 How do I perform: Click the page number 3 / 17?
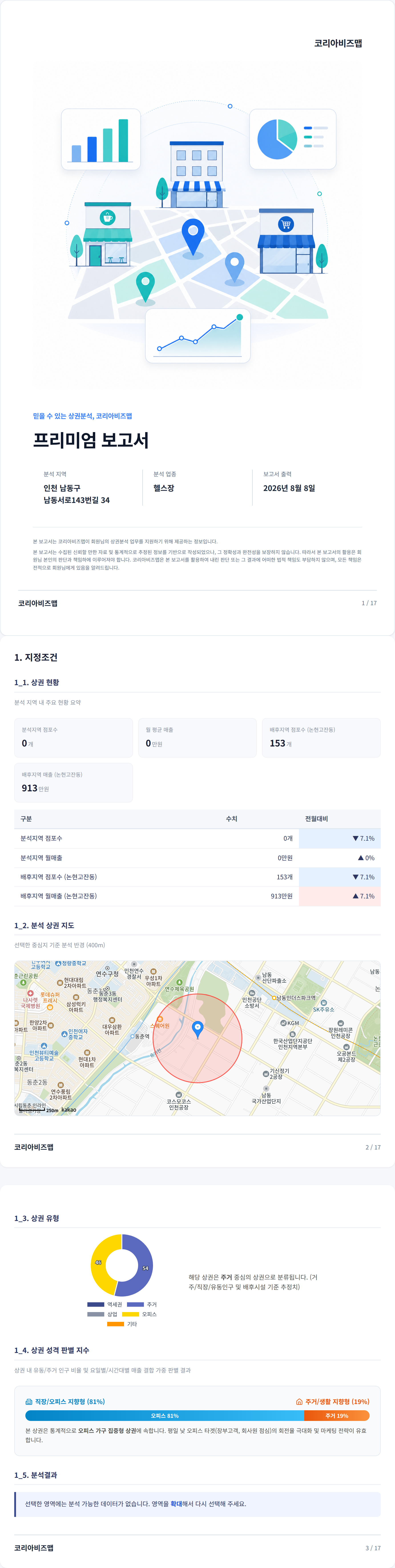pos(373,1548)
